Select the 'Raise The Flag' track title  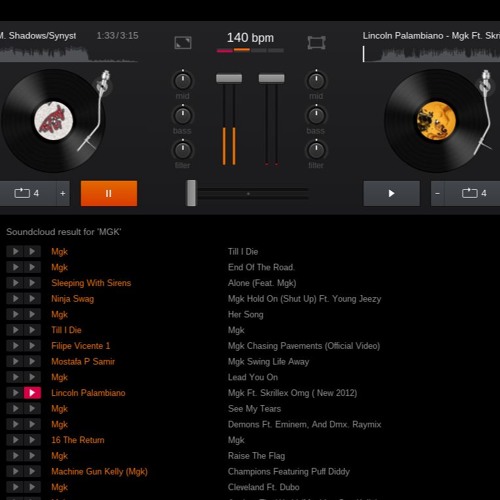[x=256, y=456]
